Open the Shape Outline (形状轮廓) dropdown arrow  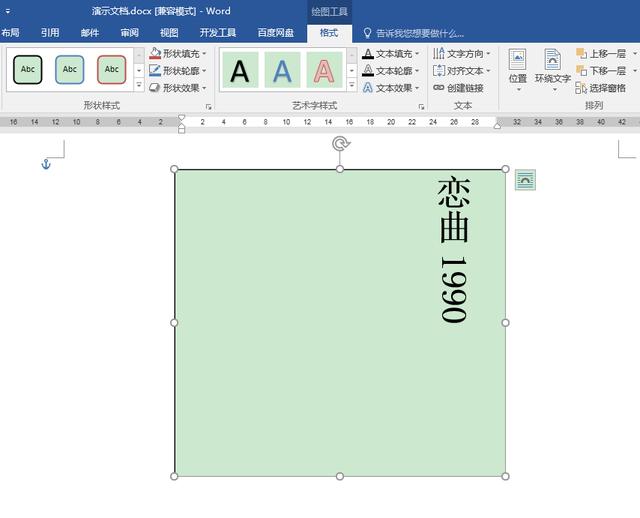point(204,71)
